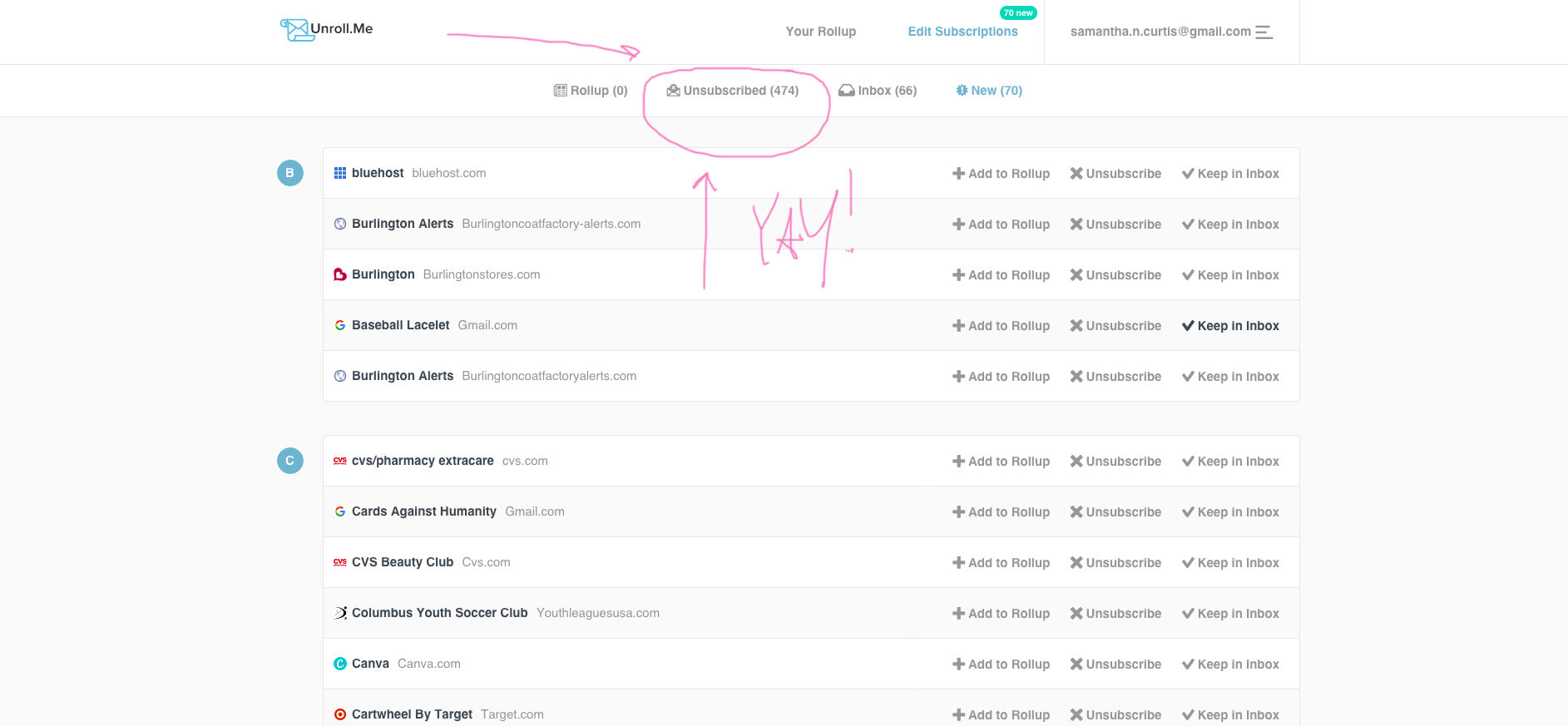Click the Target.com domain text

[512, 714]
